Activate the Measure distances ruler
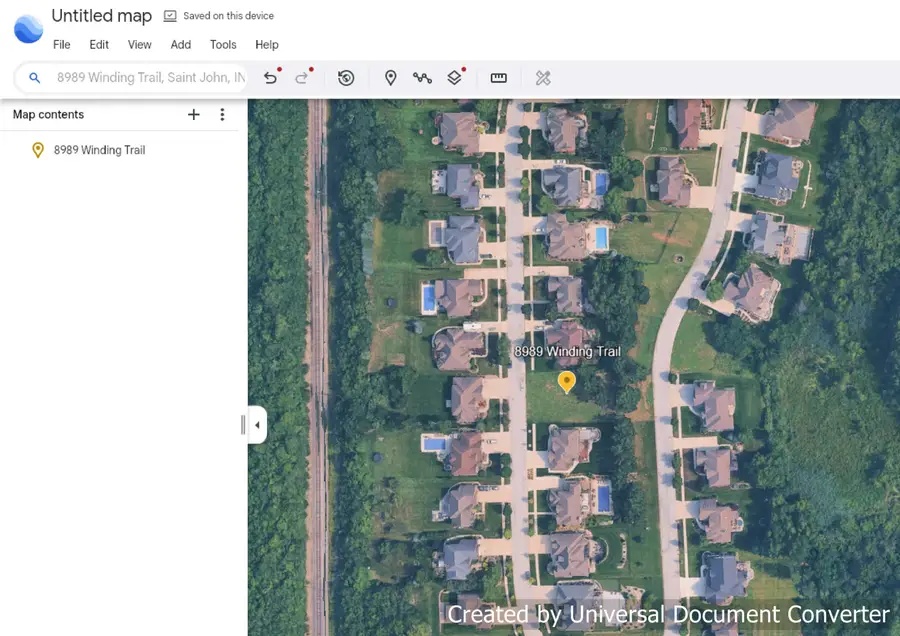 point(498,77)
